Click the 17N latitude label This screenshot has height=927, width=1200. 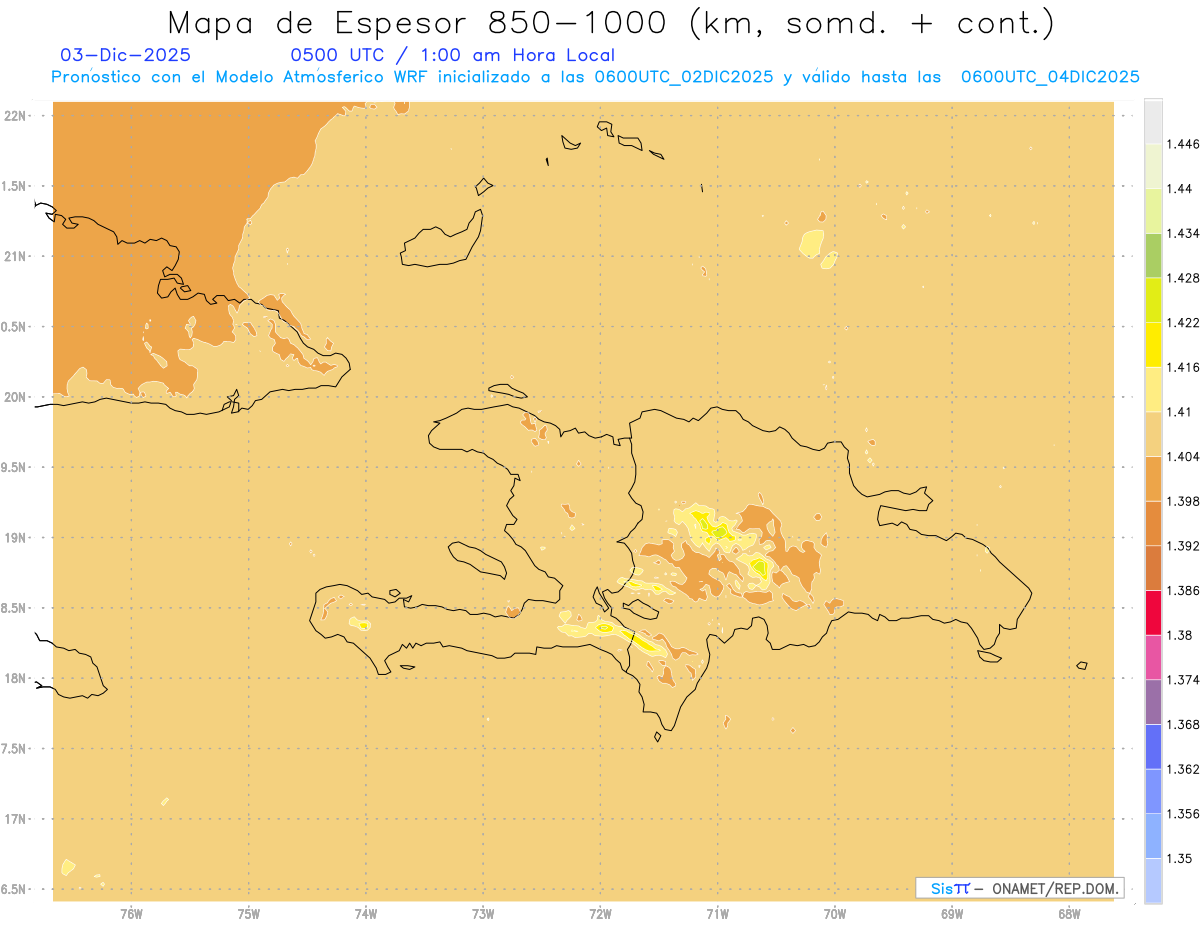(x=16, y=819)
